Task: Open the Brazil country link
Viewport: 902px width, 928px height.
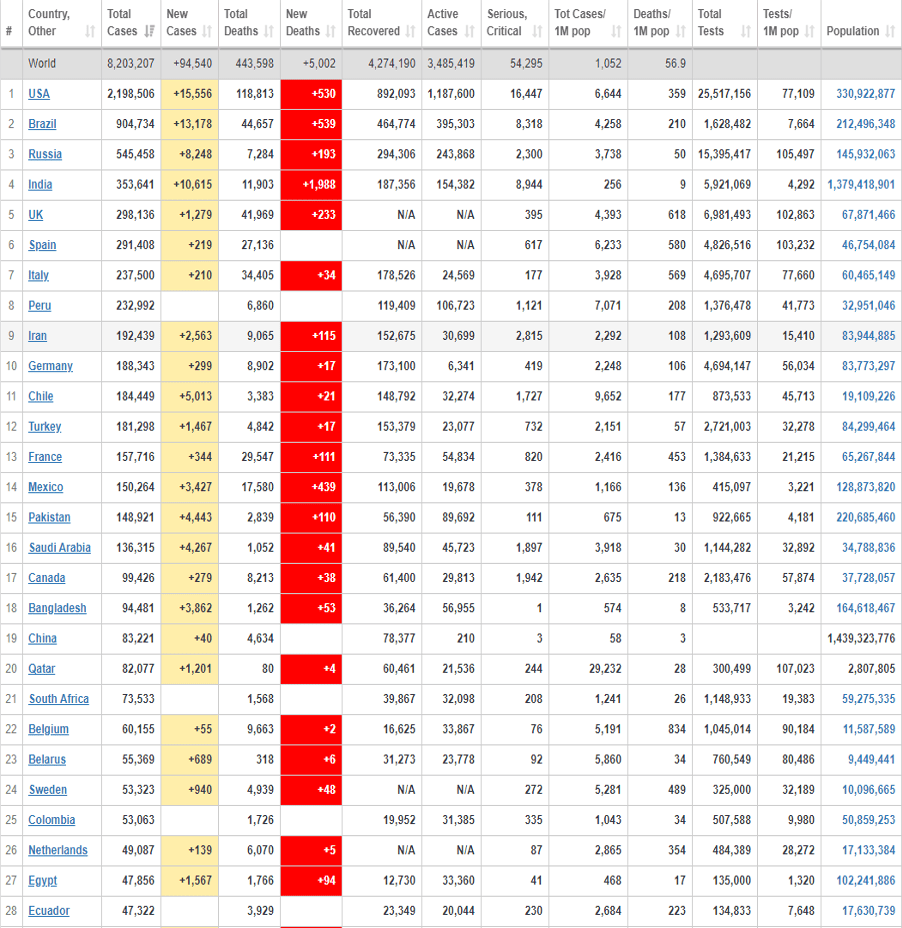Action: 43,124
